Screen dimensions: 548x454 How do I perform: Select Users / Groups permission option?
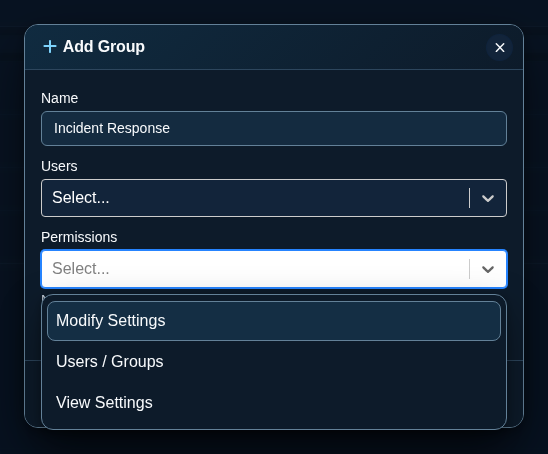click(274, 361)
